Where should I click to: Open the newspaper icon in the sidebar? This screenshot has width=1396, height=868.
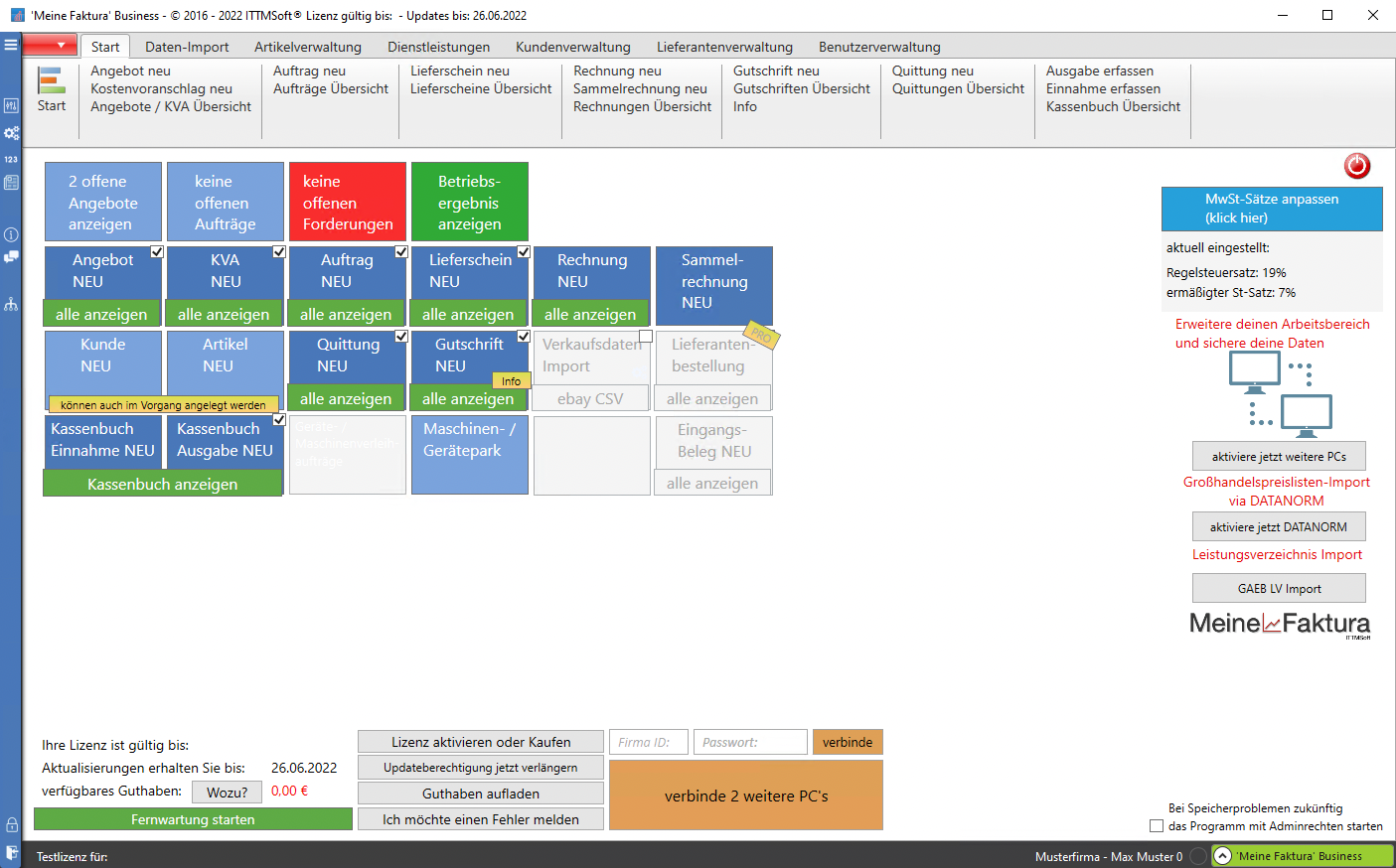coord(11,183)
